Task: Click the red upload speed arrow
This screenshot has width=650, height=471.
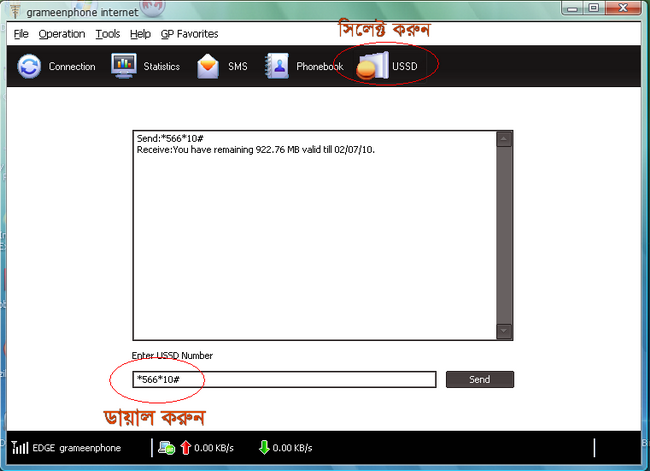Action: pyautogui.click(x=186, y=448)
